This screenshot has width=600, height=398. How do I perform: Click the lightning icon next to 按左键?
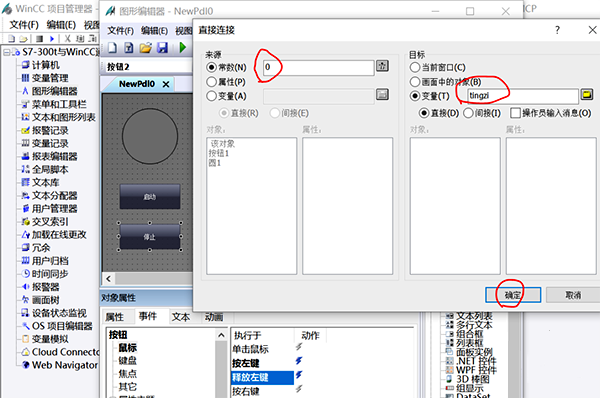pos(299,360)
